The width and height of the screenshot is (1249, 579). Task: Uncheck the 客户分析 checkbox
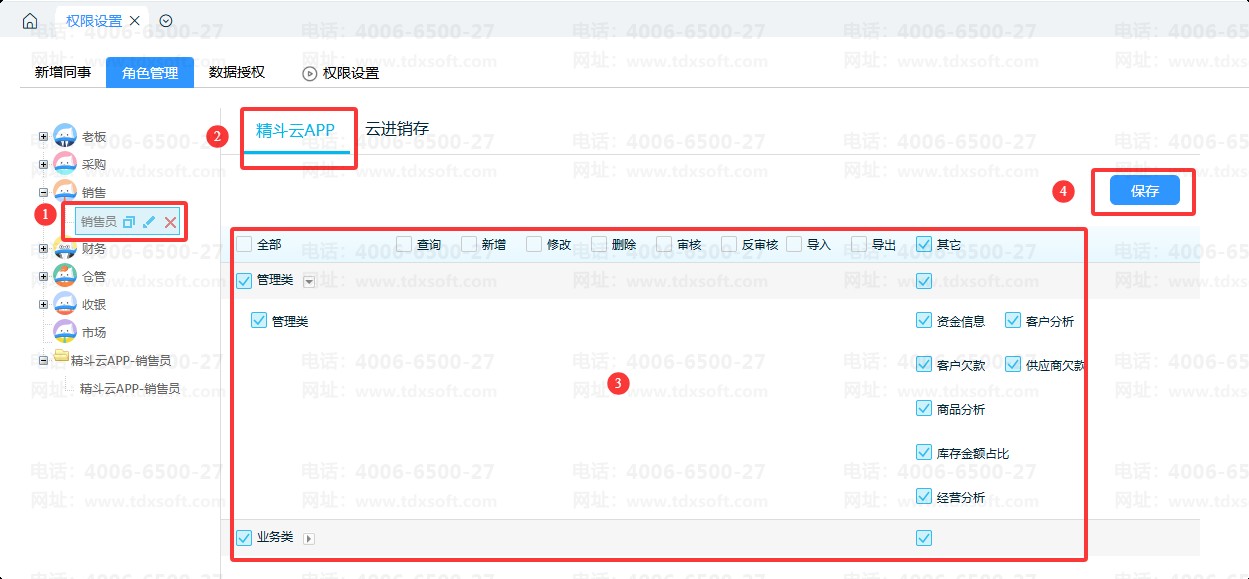(x=1013, y=321)
